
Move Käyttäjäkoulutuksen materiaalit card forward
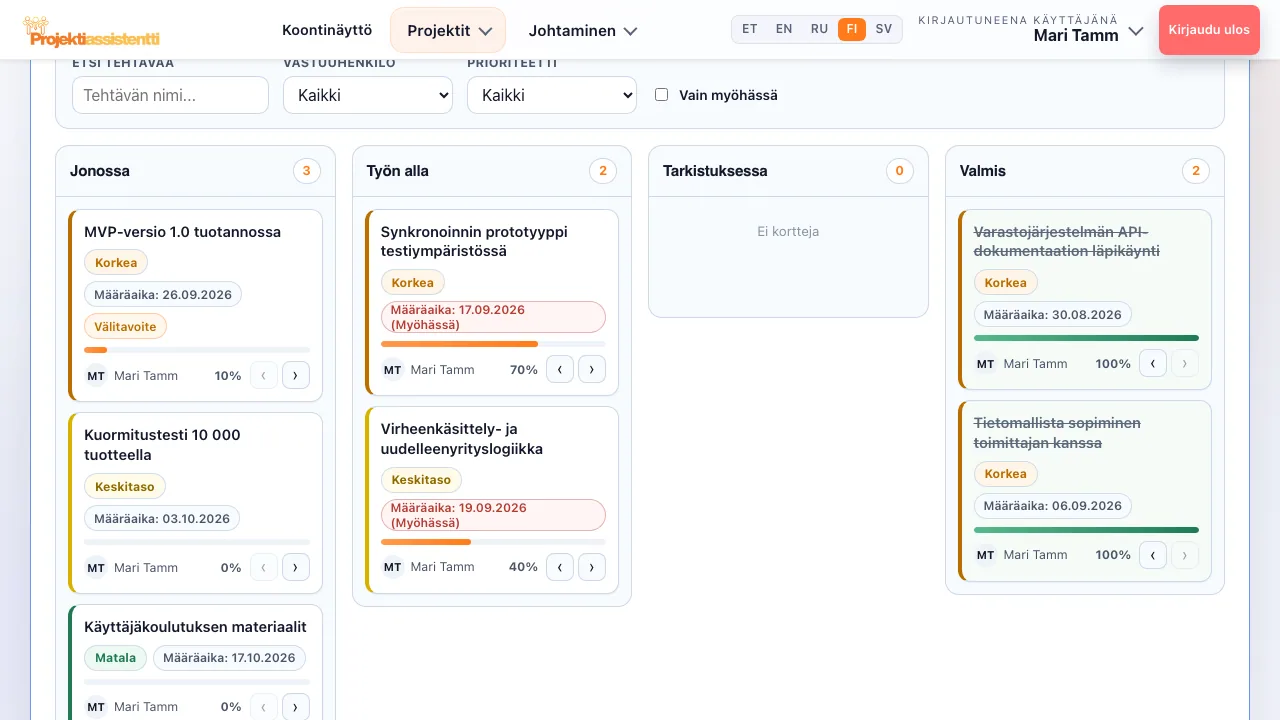296,706
